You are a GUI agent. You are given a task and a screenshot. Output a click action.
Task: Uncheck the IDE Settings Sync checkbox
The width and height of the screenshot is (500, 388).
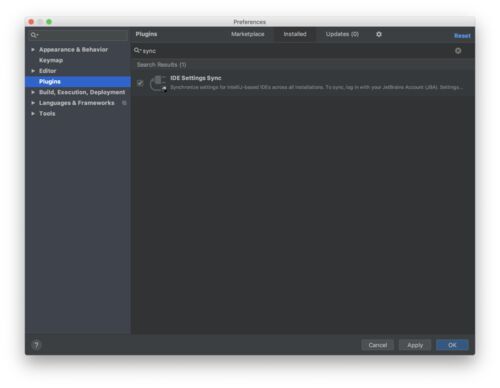click(x=140, y=83)
